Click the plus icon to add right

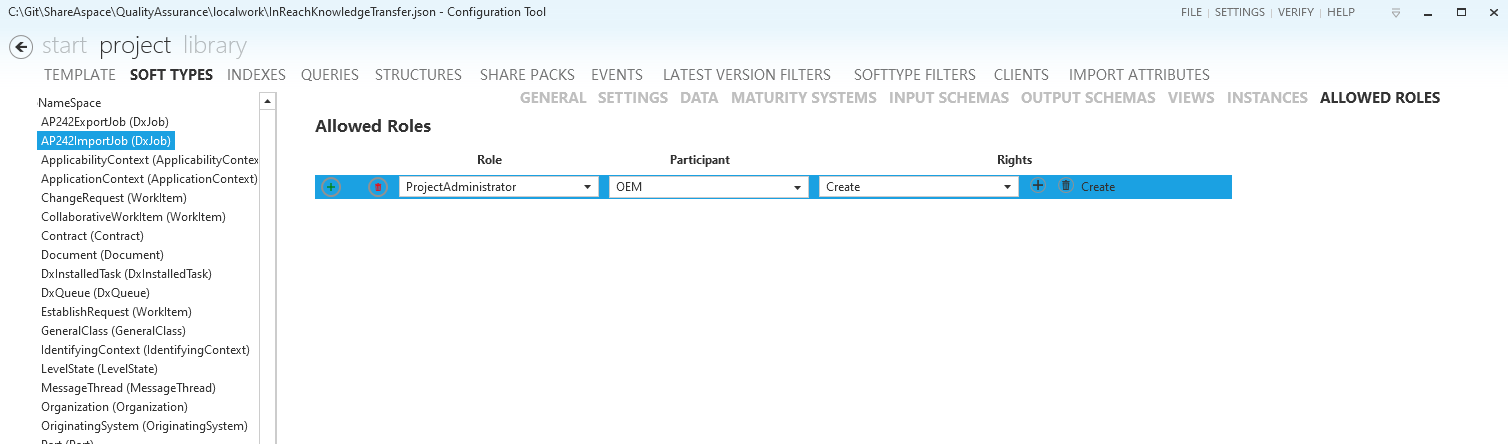click(x=1038, y=186)
